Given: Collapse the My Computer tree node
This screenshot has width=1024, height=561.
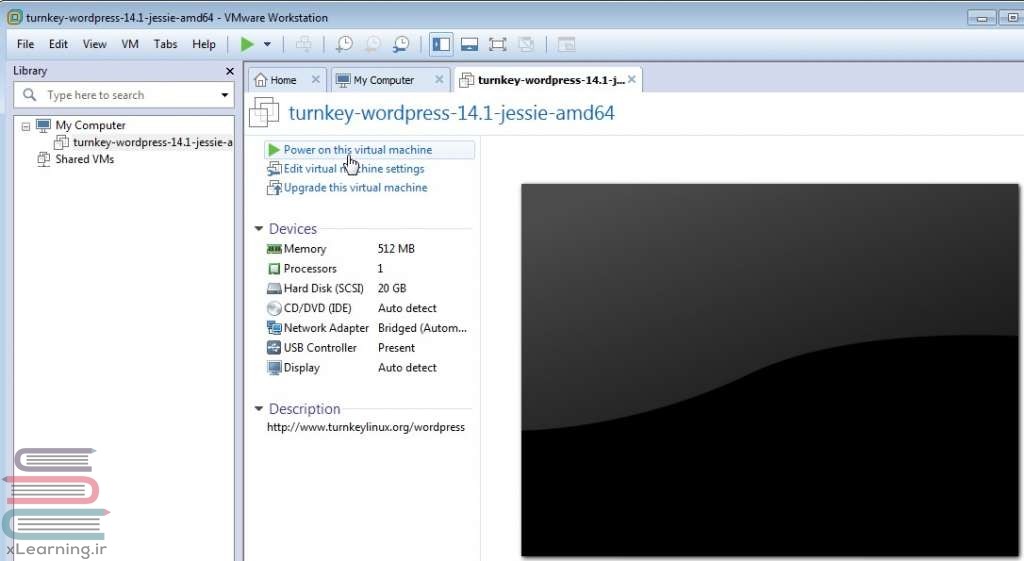Looking at the screenshot, I should click(26, 126).
